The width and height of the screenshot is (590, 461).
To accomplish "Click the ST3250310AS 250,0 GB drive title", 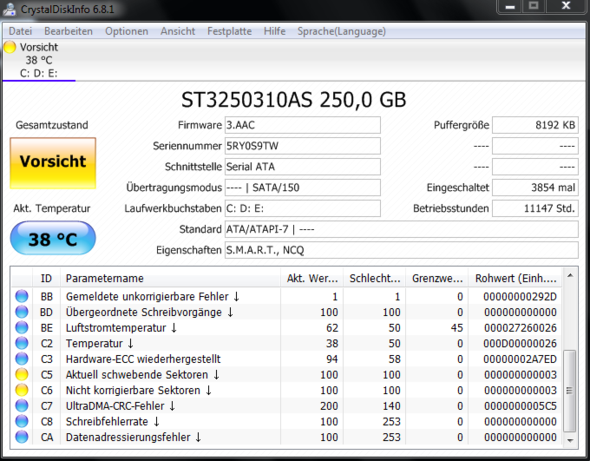I will 293,100.
